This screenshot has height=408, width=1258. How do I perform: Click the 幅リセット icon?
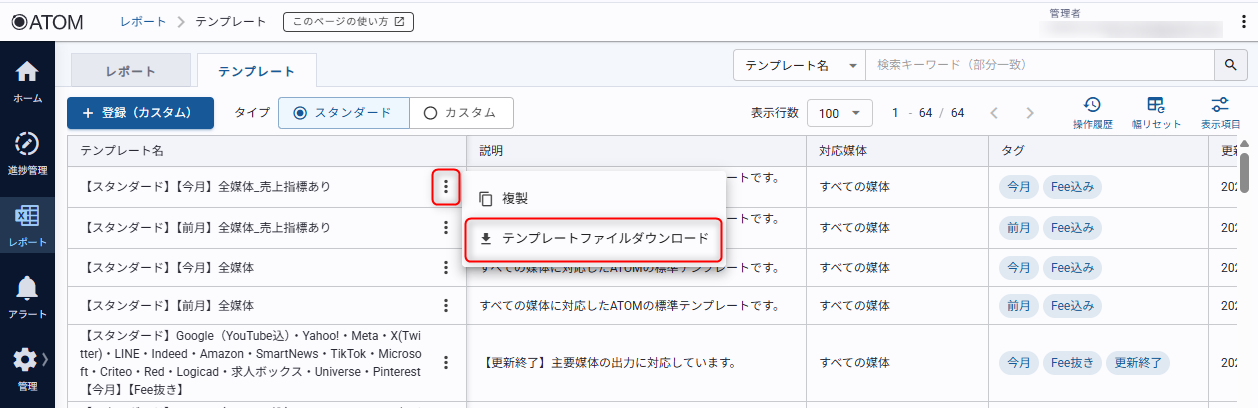pyautogui.click(x=1156, y=112)
